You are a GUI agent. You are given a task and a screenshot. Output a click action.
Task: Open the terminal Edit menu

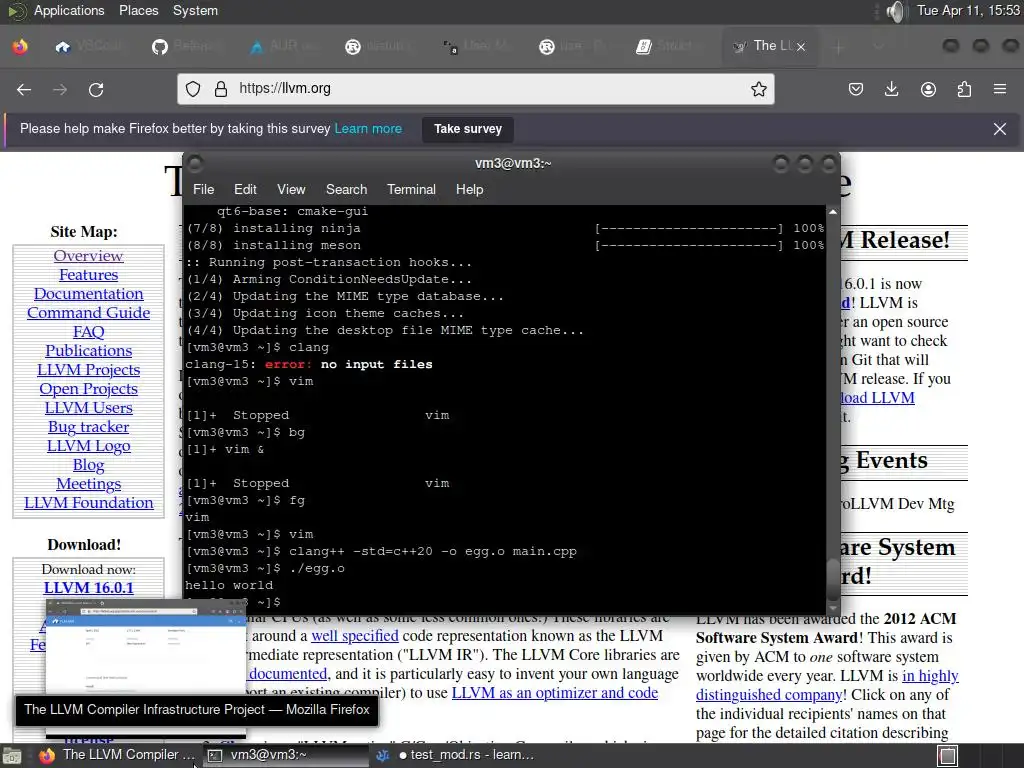[x=245, y=189]
